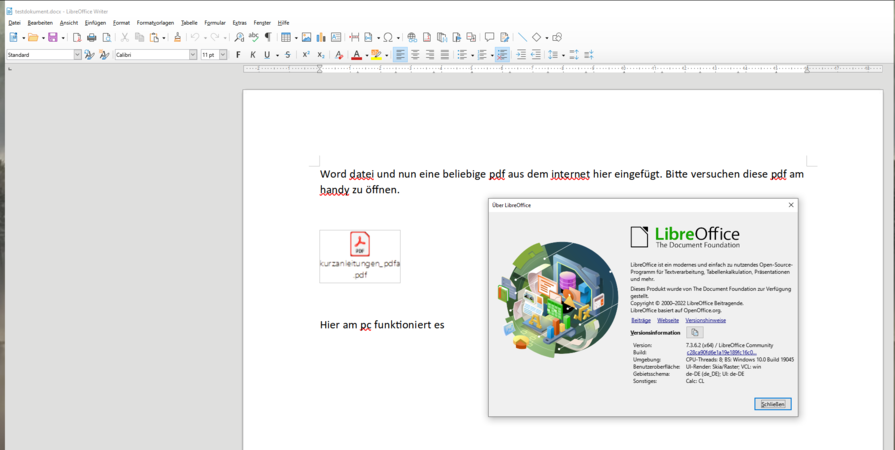Apply yellow highlighting color button
895x450 pixels.
coord(376,55)
